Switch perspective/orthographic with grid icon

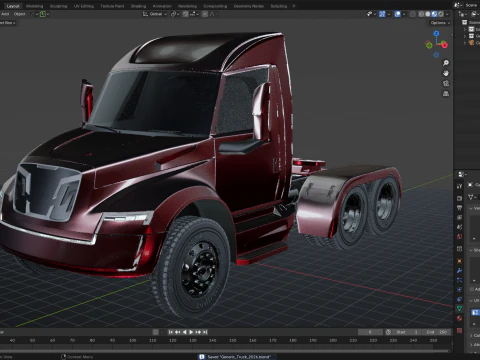pyautogui.click(x=446, y=94)
